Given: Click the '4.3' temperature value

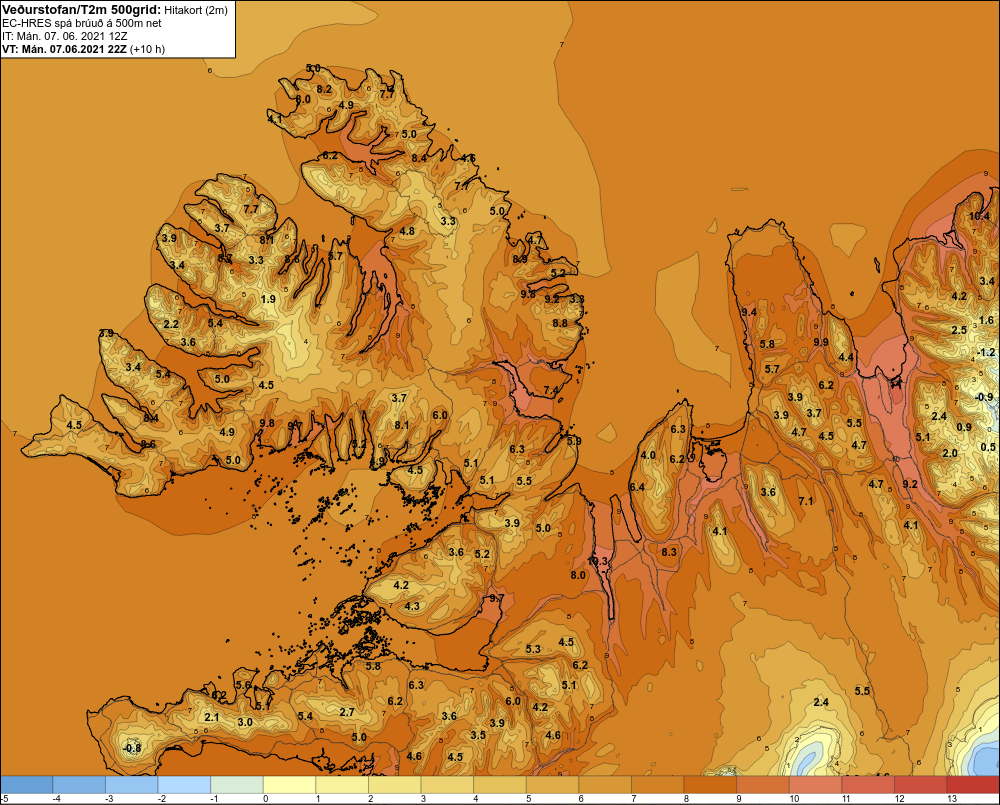Looking at the screenshot, I should point(412,606).
